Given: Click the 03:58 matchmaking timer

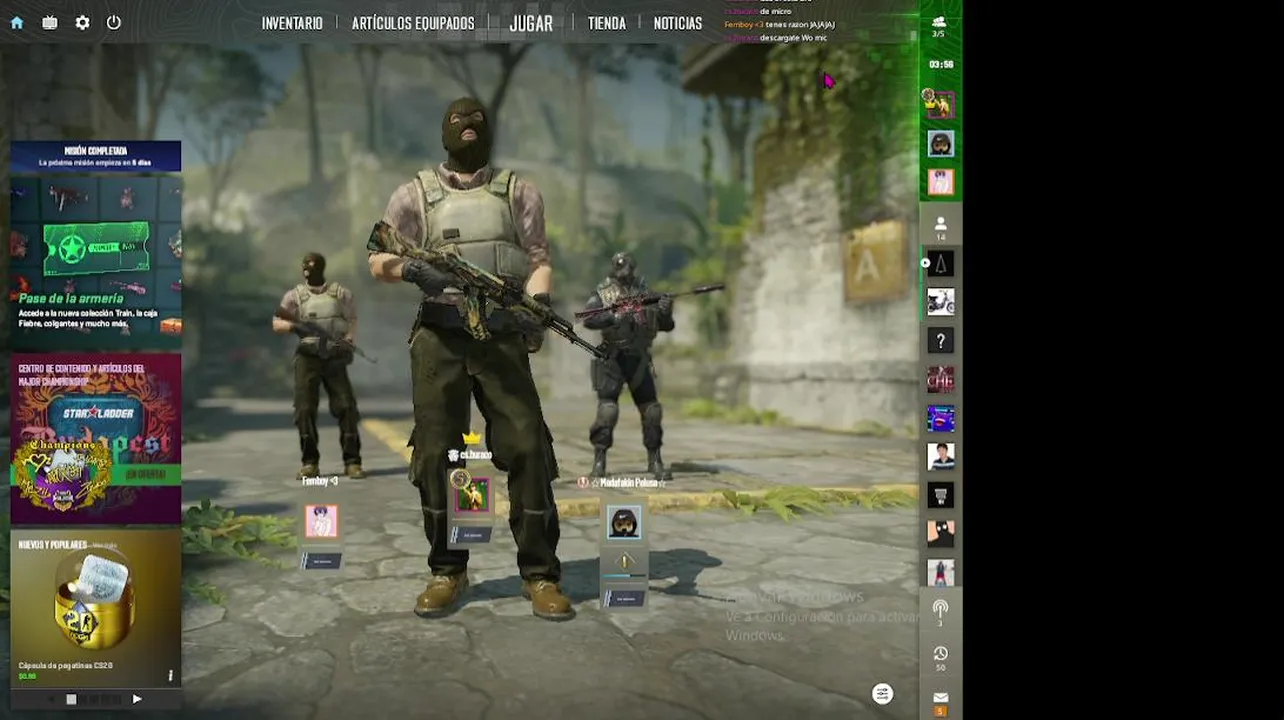Looking at the screenshot, I should tap(940, 64).
